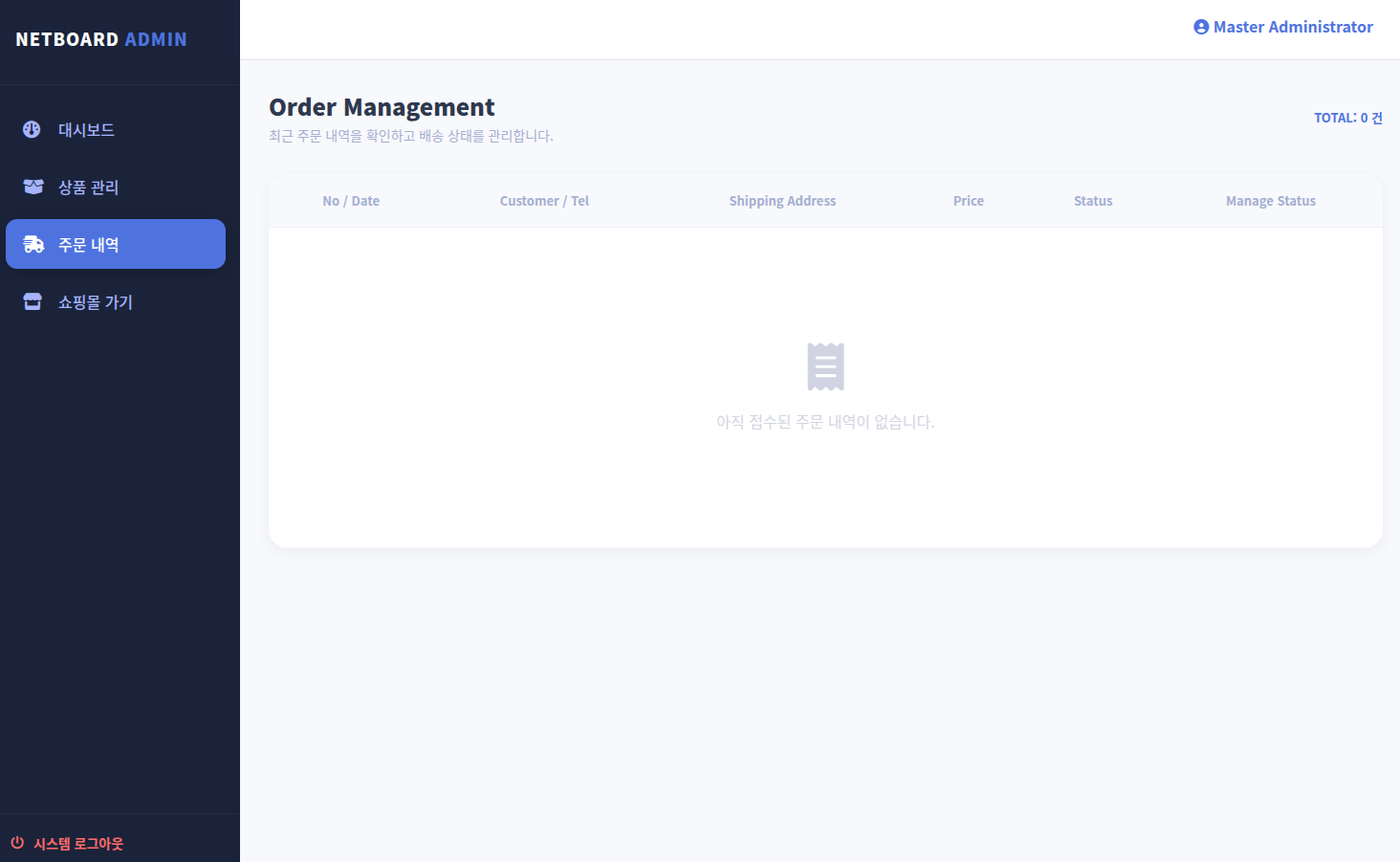The image size is (1400, 862).
Task: Click the storefront icon in sidebar
Action: [x=33, y=301]
